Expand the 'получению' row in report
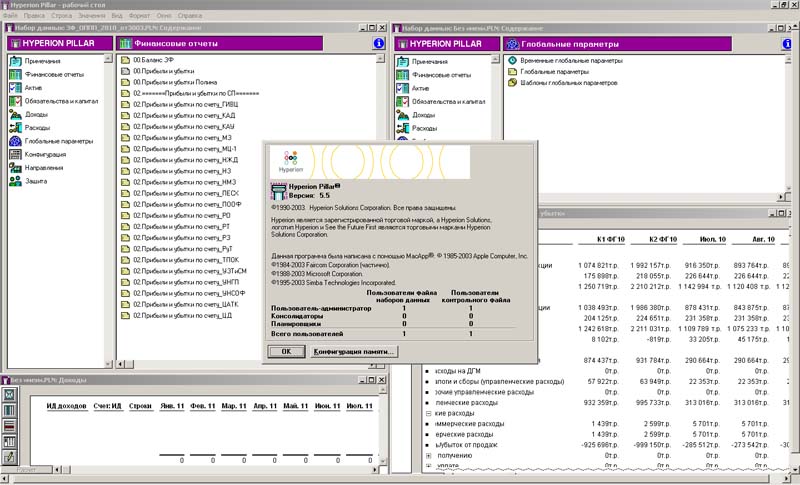This screenshot has height=485, width=800. point(429,455)
